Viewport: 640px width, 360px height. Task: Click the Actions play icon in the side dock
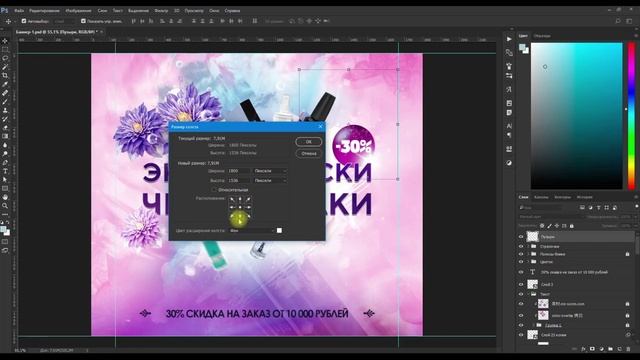[509, 39]
